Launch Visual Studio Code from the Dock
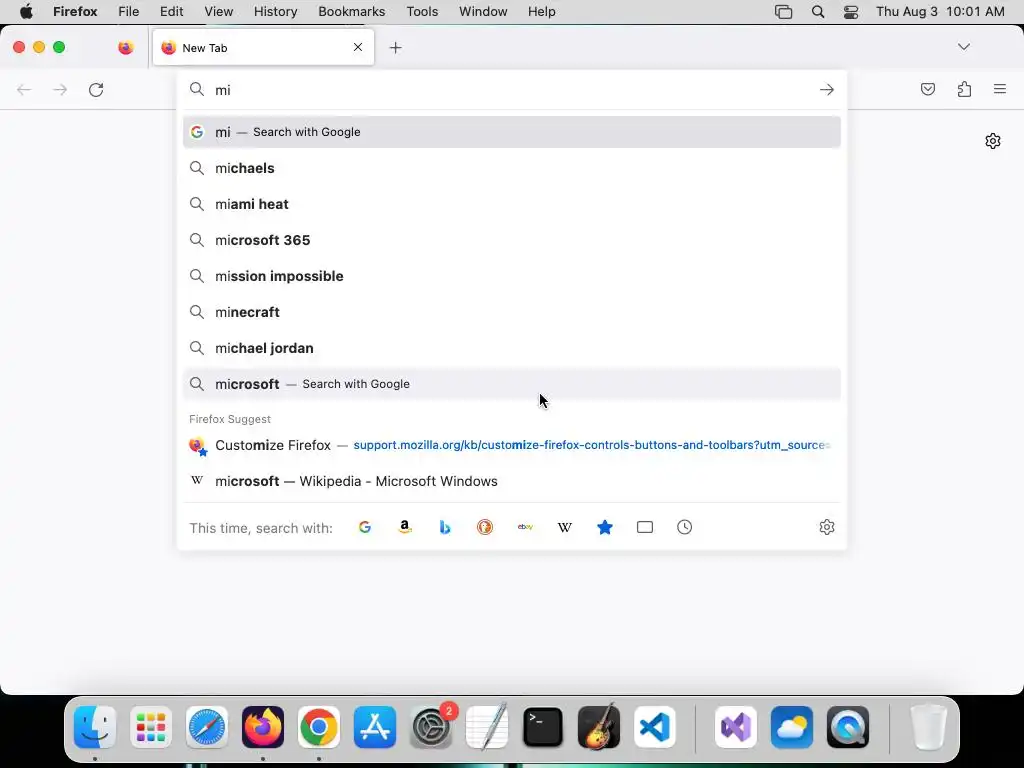 point(655,727)
